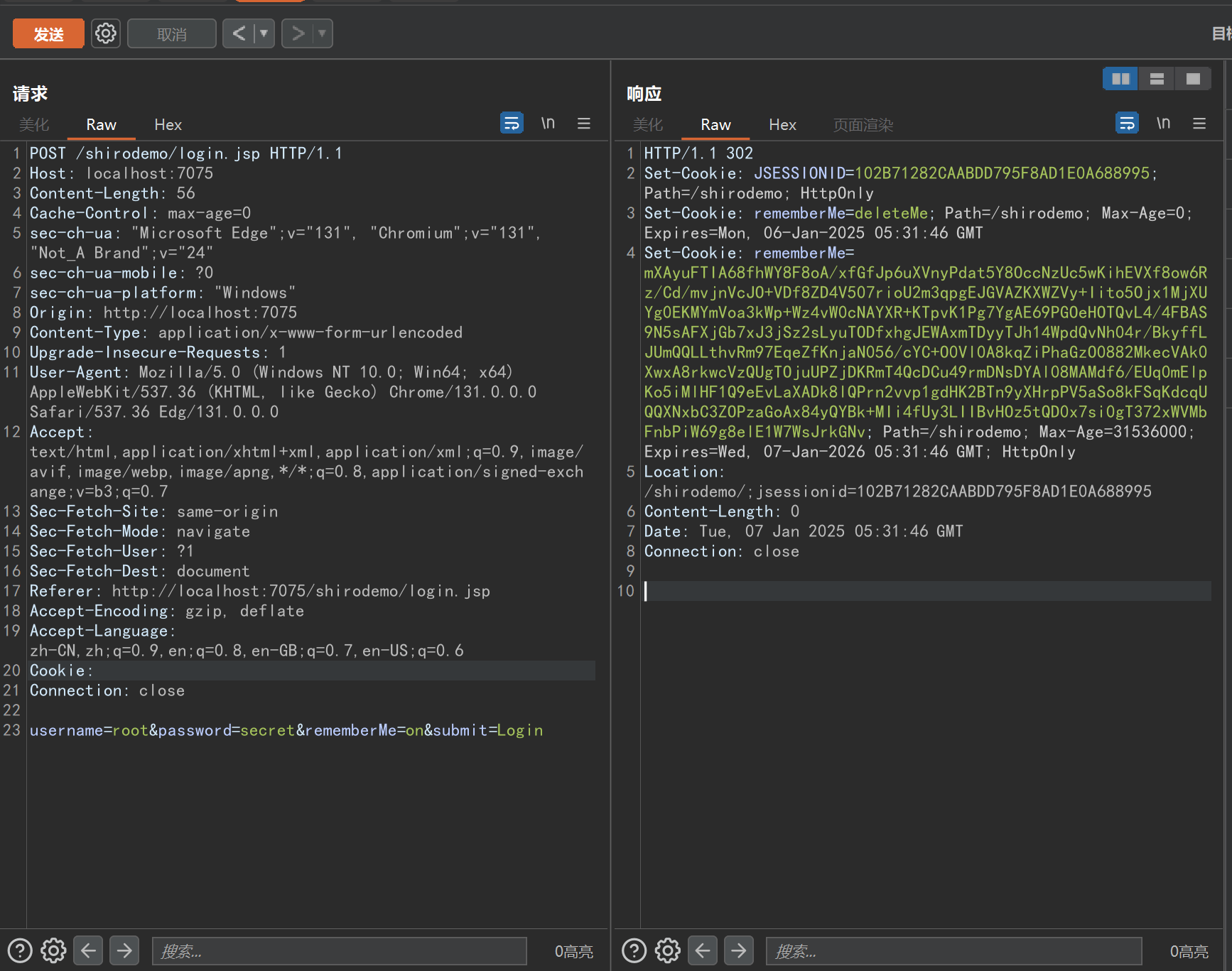
Task: Click the request line POST /shirodemo/login.jsp
Action: click(186, 153)
